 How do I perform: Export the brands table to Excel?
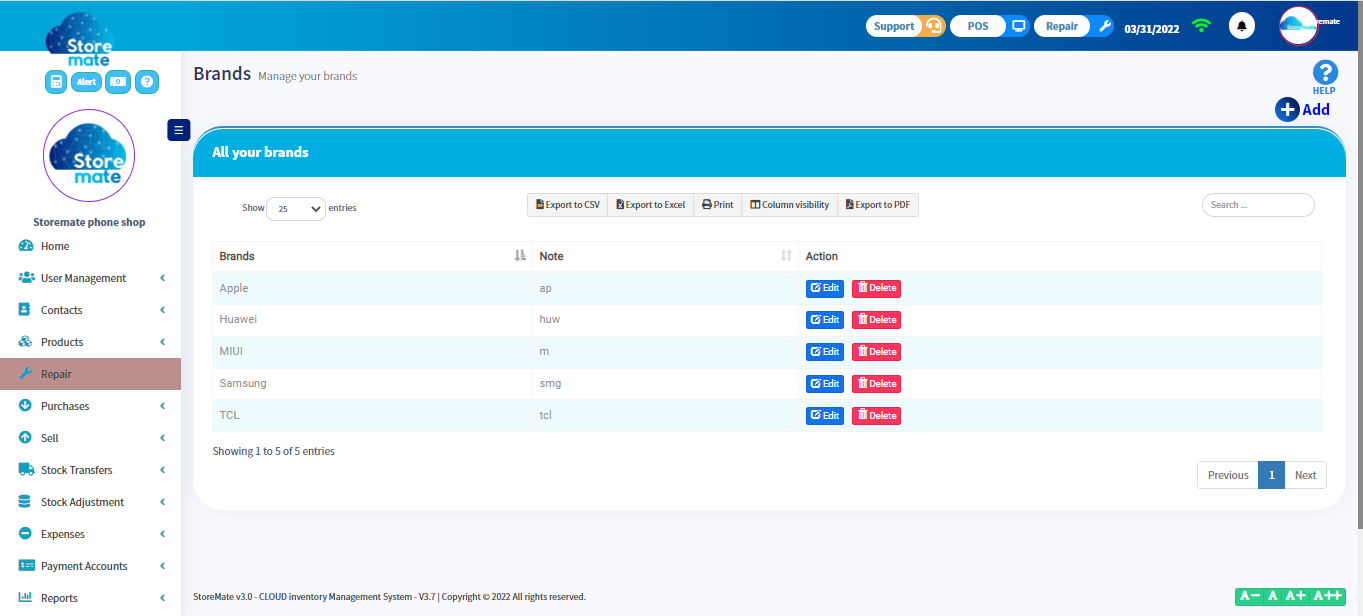click(650, 205)
